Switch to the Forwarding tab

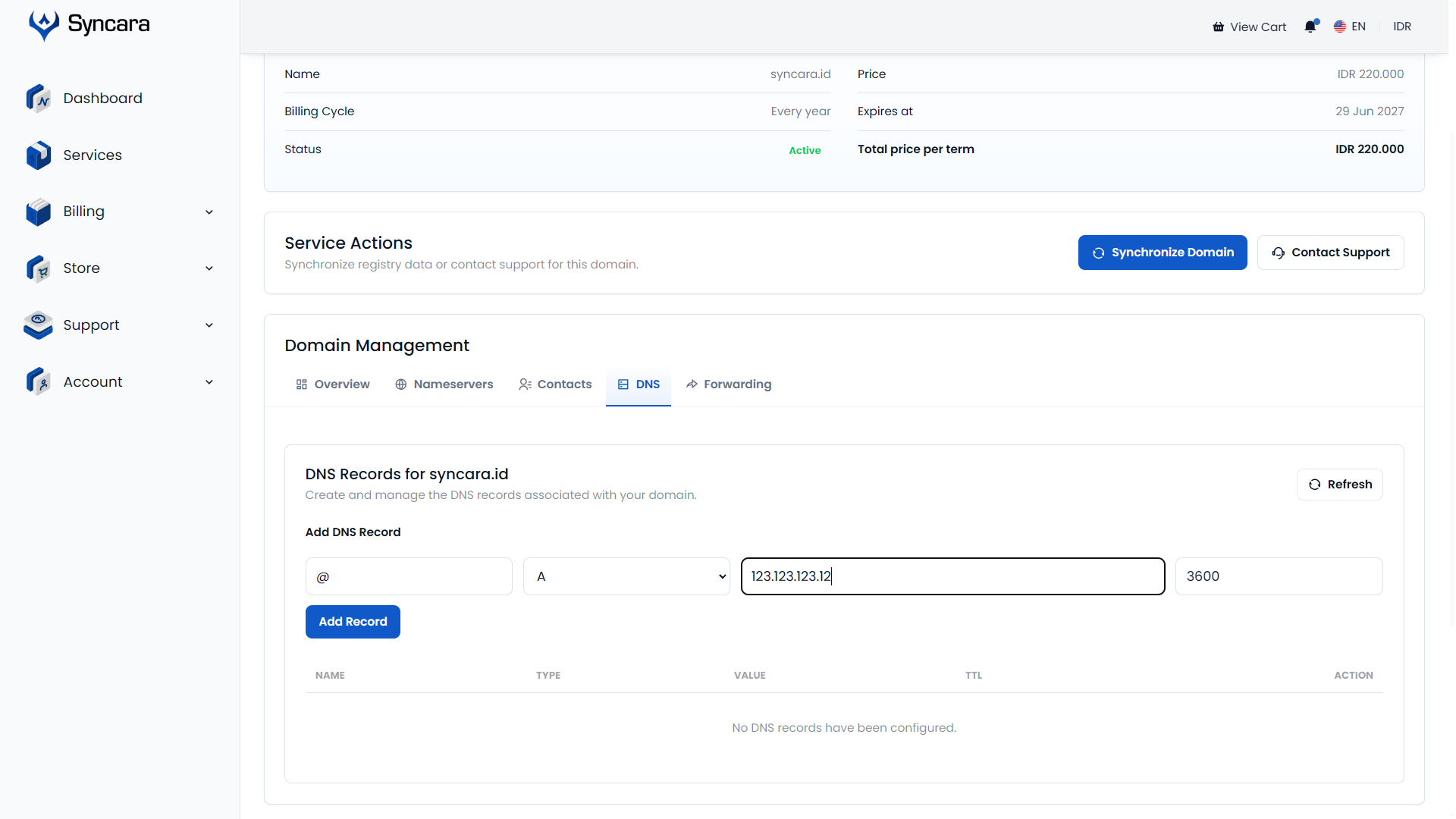[x=729, y=384]
